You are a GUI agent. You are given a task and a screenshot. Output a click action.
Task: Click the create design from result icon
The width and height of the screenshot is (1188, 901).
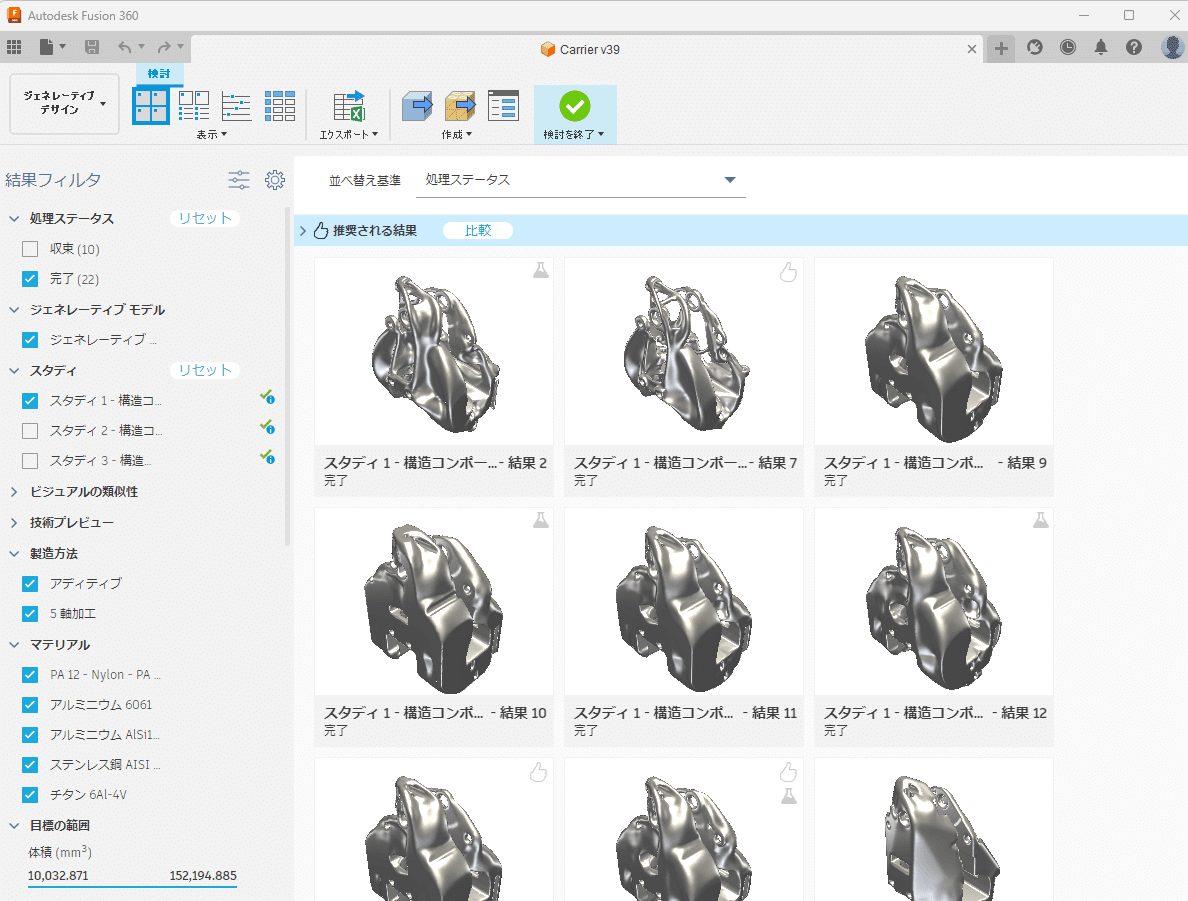point(417,106)
